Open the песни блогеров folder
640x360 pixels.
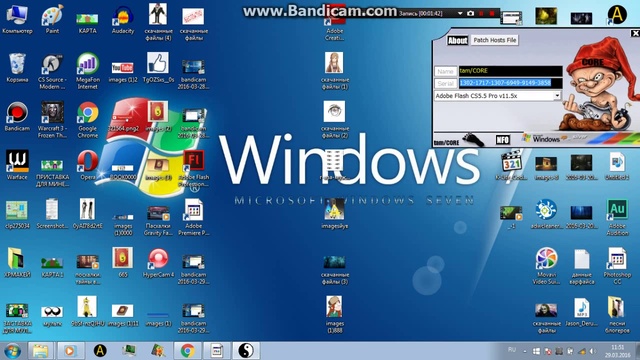tap(617, 315)
